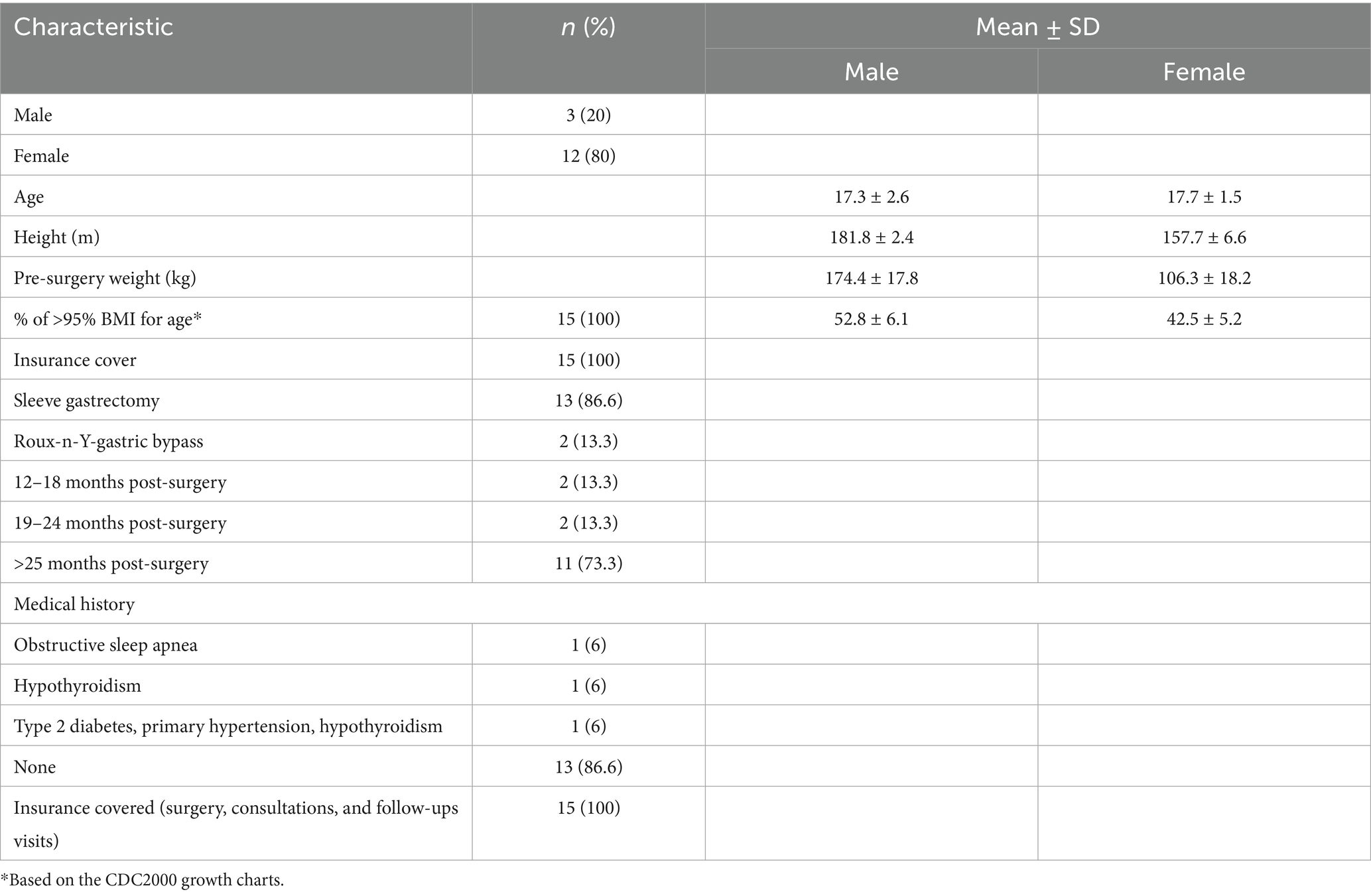
Task: Select the Medical history section row
Action: 74,604
